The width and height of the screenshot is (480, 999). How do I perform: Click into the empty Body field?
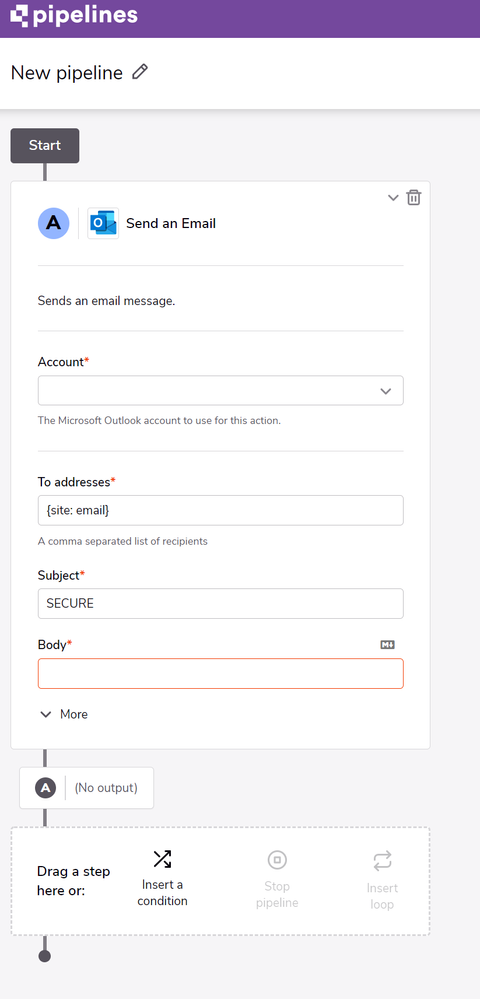click(221, 673)
